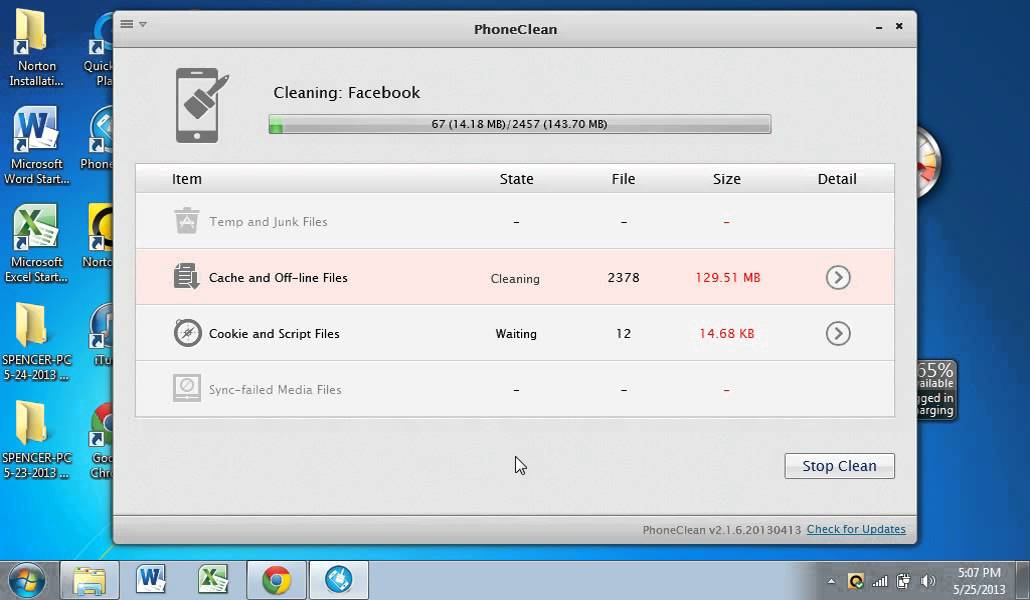Screen dimensions: 1030x600
Task: Click the PhoneClean v2.1.6.20130413 version text
Action: tap(721, 530)
